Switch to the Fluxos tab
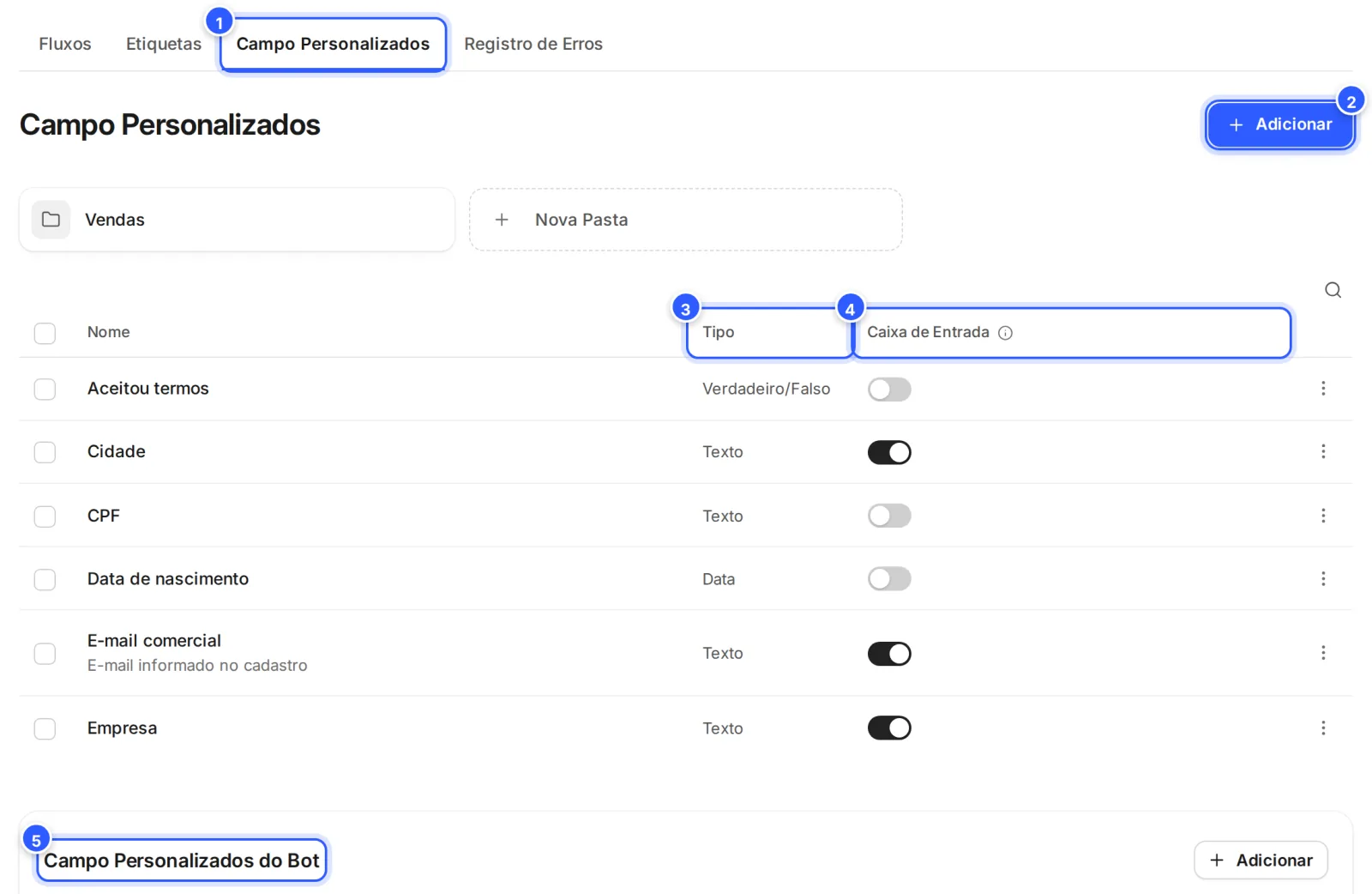 click(65, 44)
